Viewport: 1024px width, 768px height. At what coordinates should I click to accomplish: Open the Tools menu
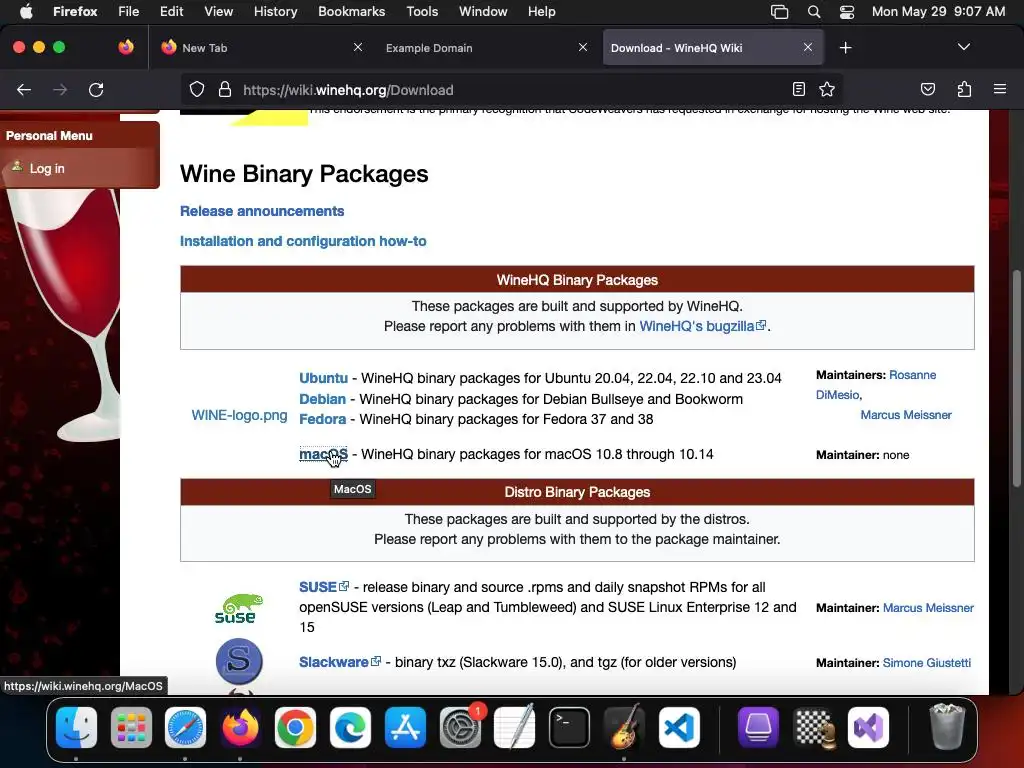(x=422, y=11)
